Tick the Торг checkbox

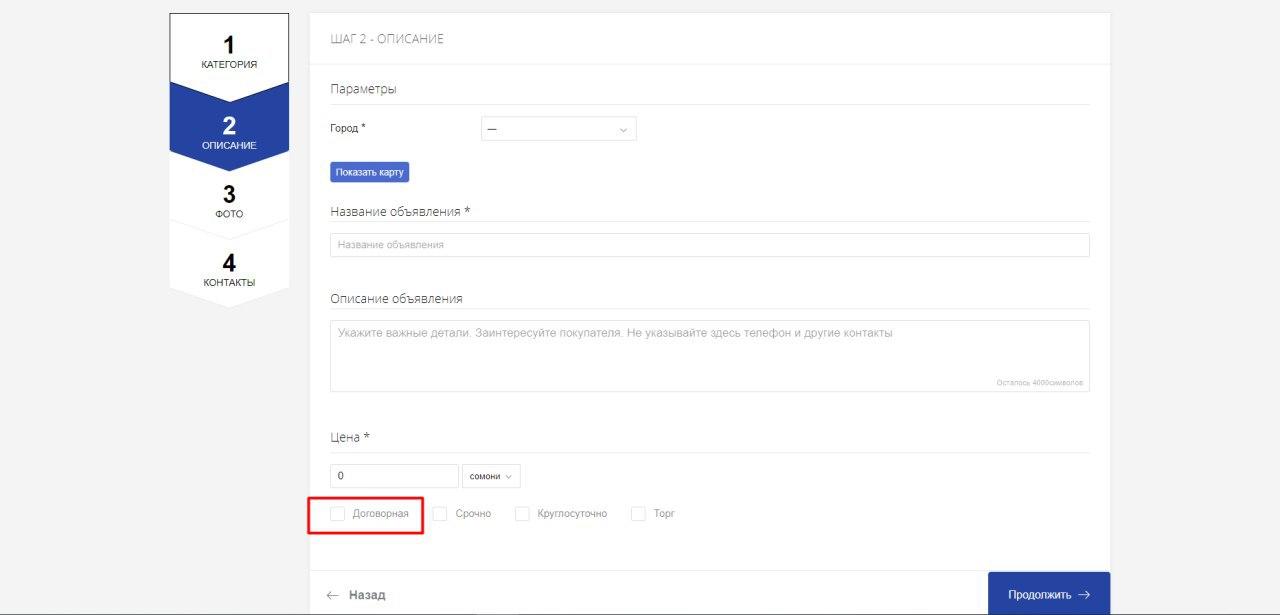coord(638,514)
